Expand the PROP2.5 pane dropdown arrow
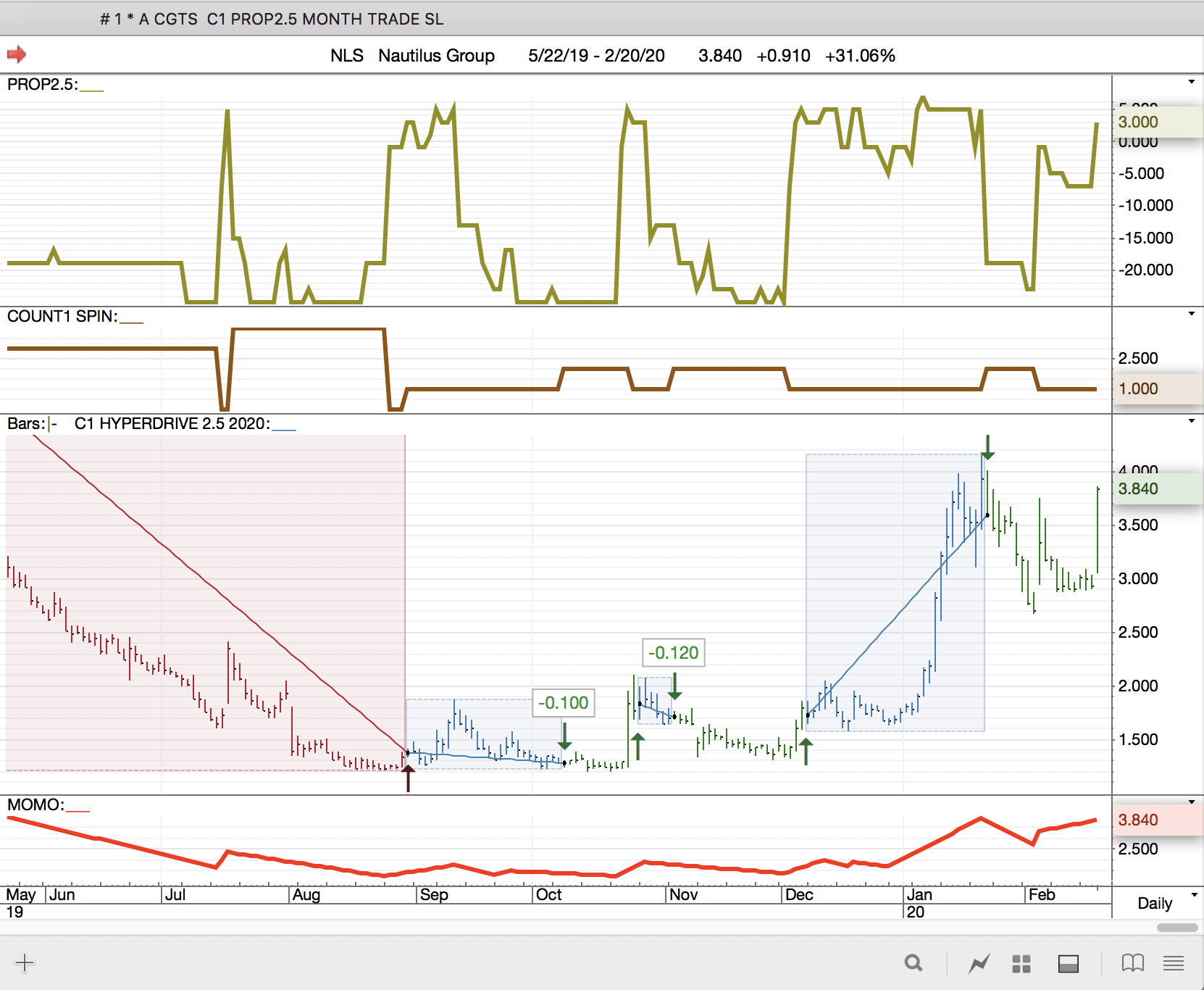The height and width of the screenshot is (990, 1204). click(x=1192, y=82)
